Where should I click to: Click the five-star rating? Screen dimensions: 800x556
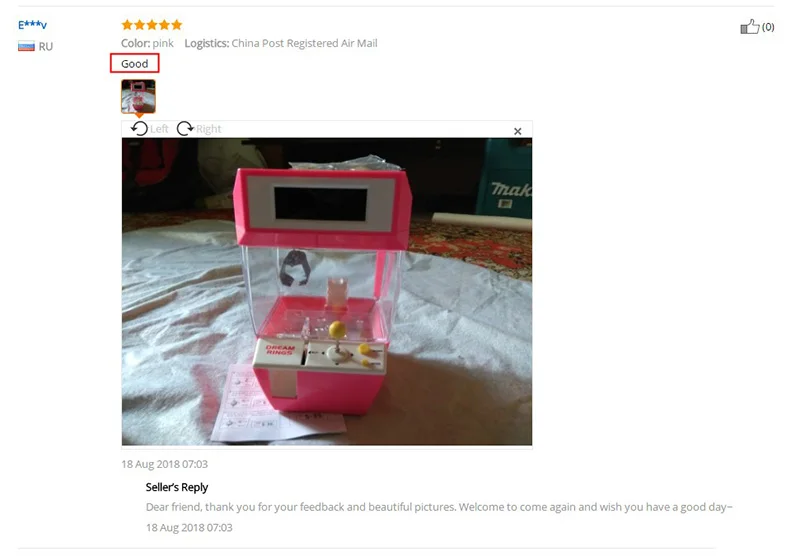click(152, 24)
